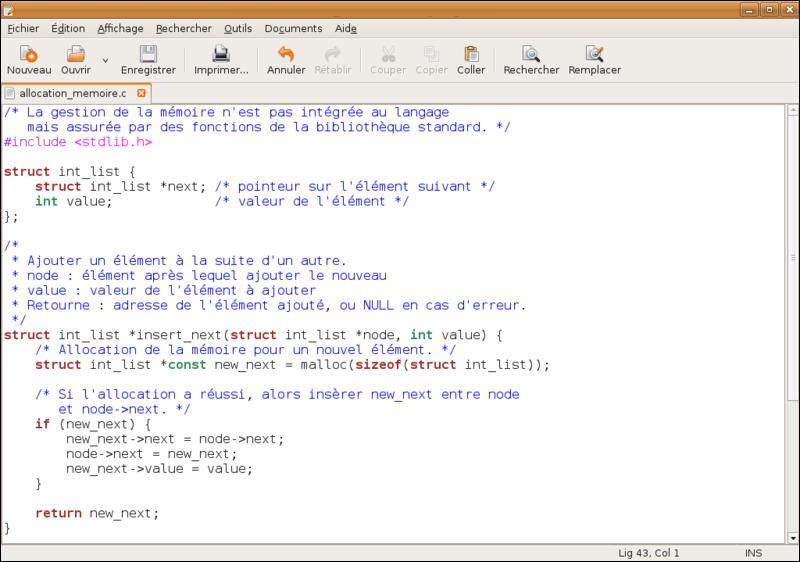Open the Documents menu
Image resolution: width=800 pixels, height=562 pixels.
pos(293,29)
